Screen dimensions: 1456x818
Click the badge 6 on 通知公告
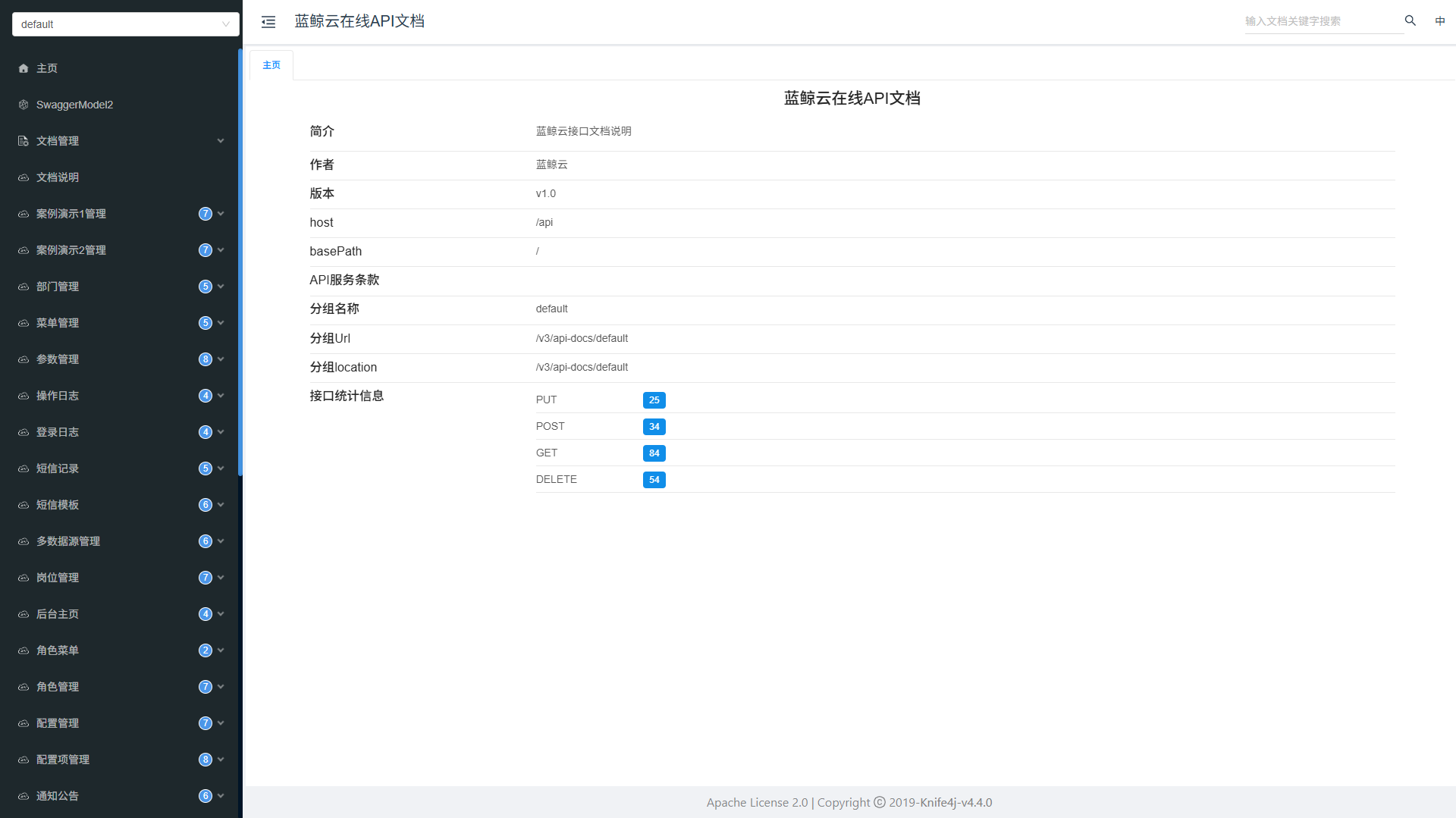coord(206,796)
